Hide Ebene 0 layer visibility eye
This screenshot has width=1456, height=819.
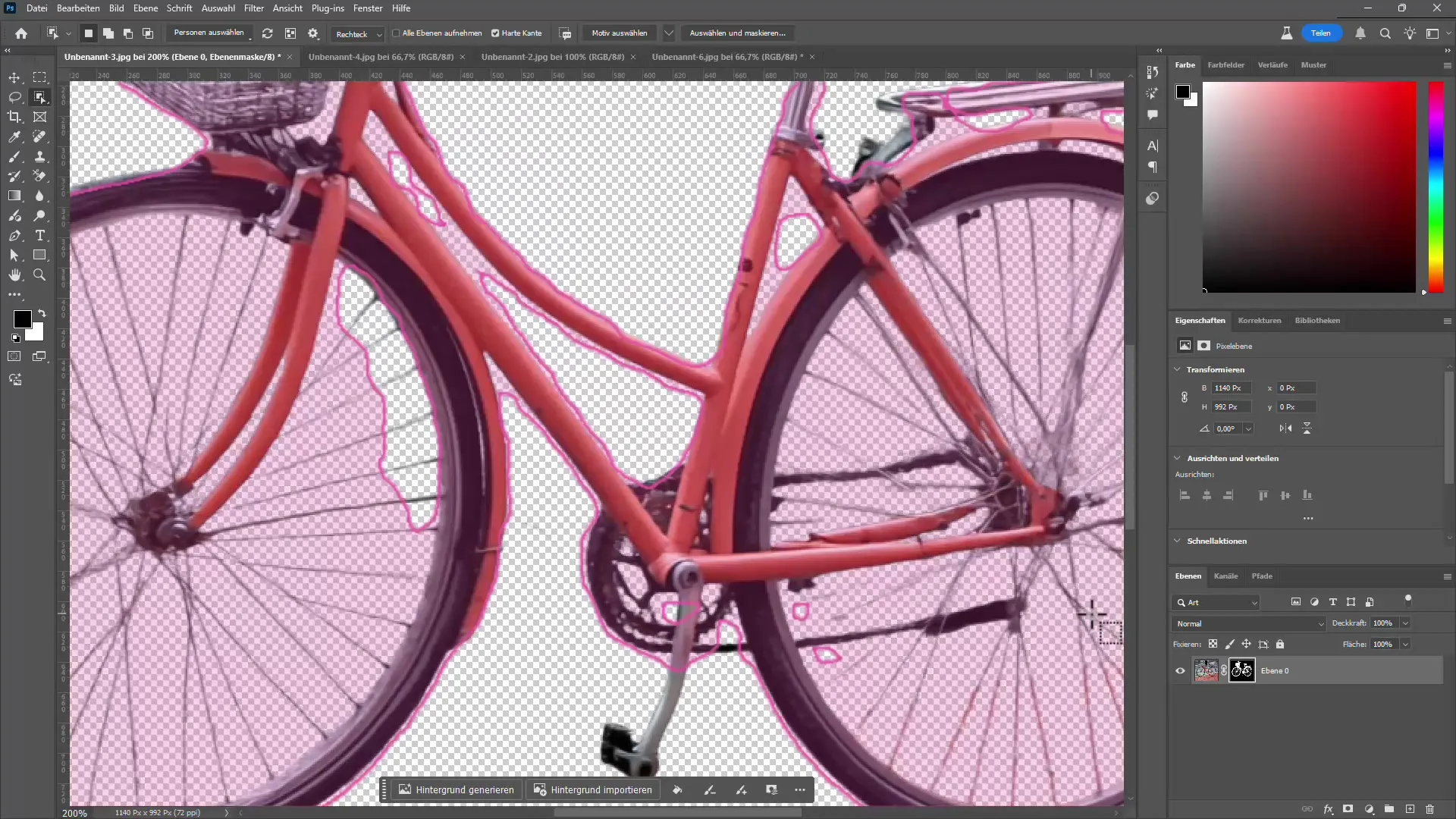(1180, 670)
